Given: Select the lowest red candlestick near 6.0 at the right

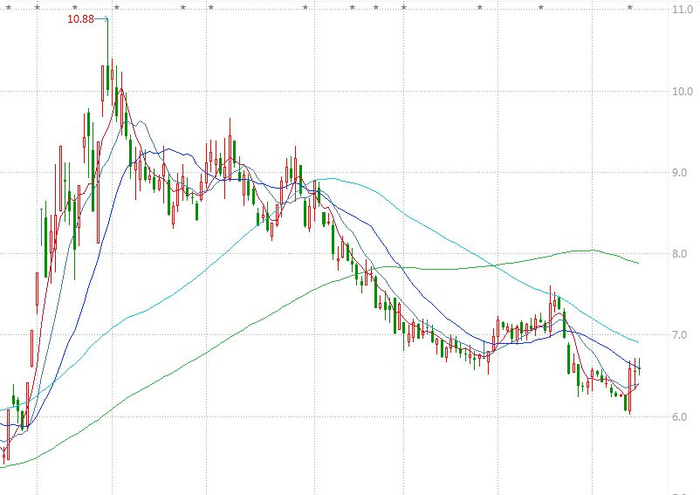Looking at the screenshot, I should tap(630, 389).
